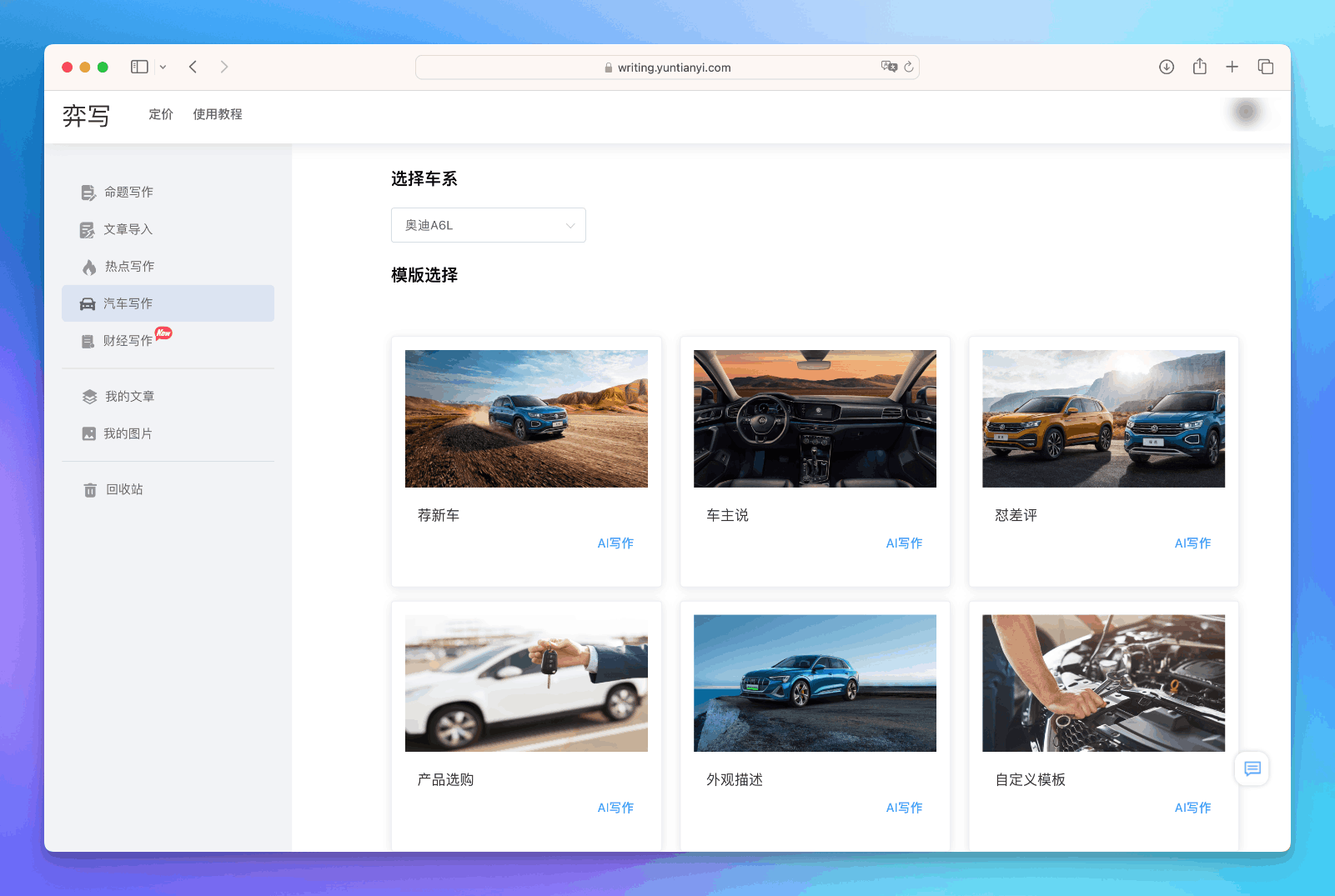
Task: Open a new tab with plus icon
Action: [x=1232, y=67]
